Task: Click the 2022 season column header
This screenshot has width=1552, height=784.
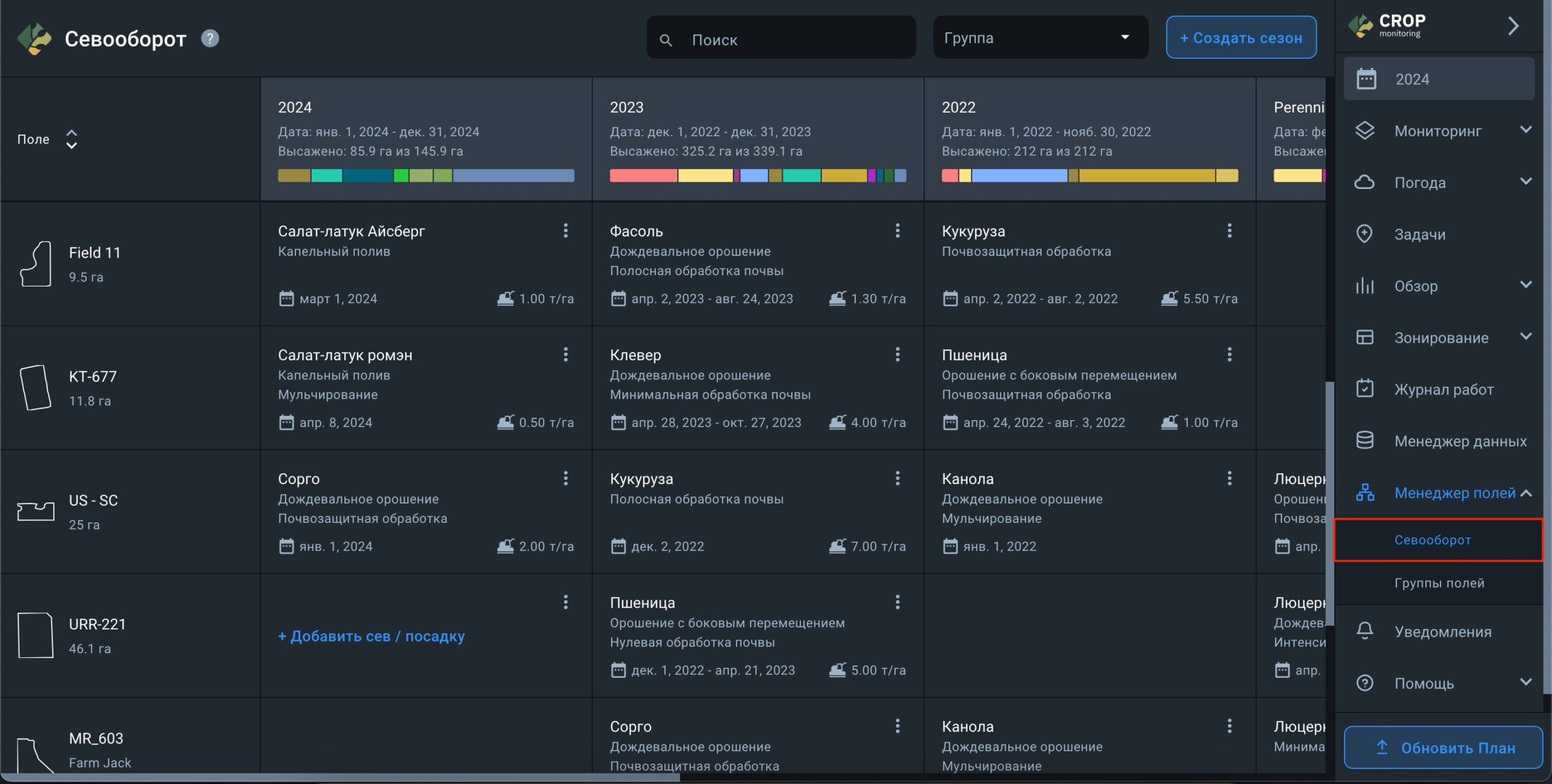Action: 1089,139
